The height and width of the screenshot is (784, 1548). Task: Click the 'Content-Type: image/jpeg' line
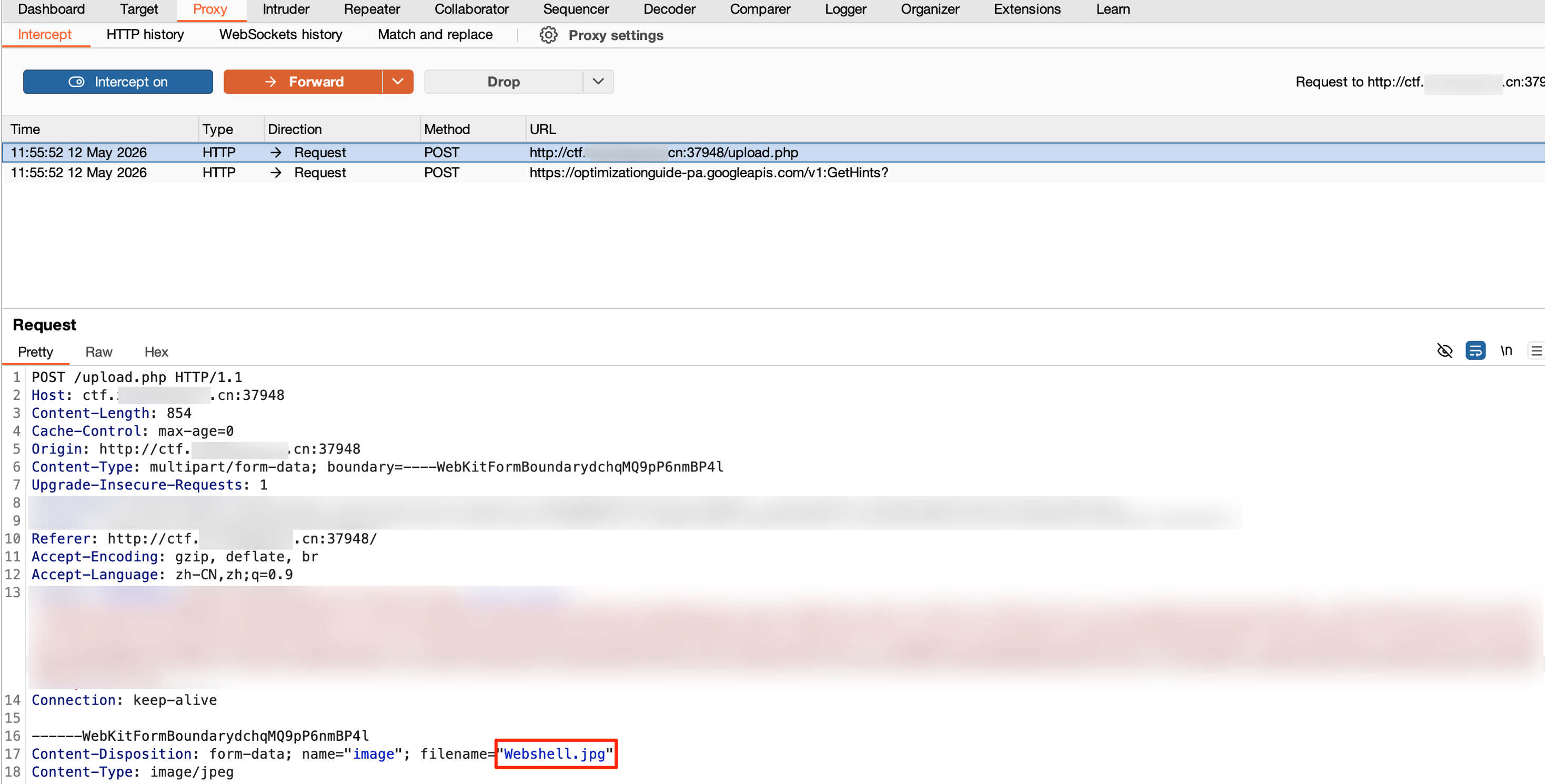[133, 772]
